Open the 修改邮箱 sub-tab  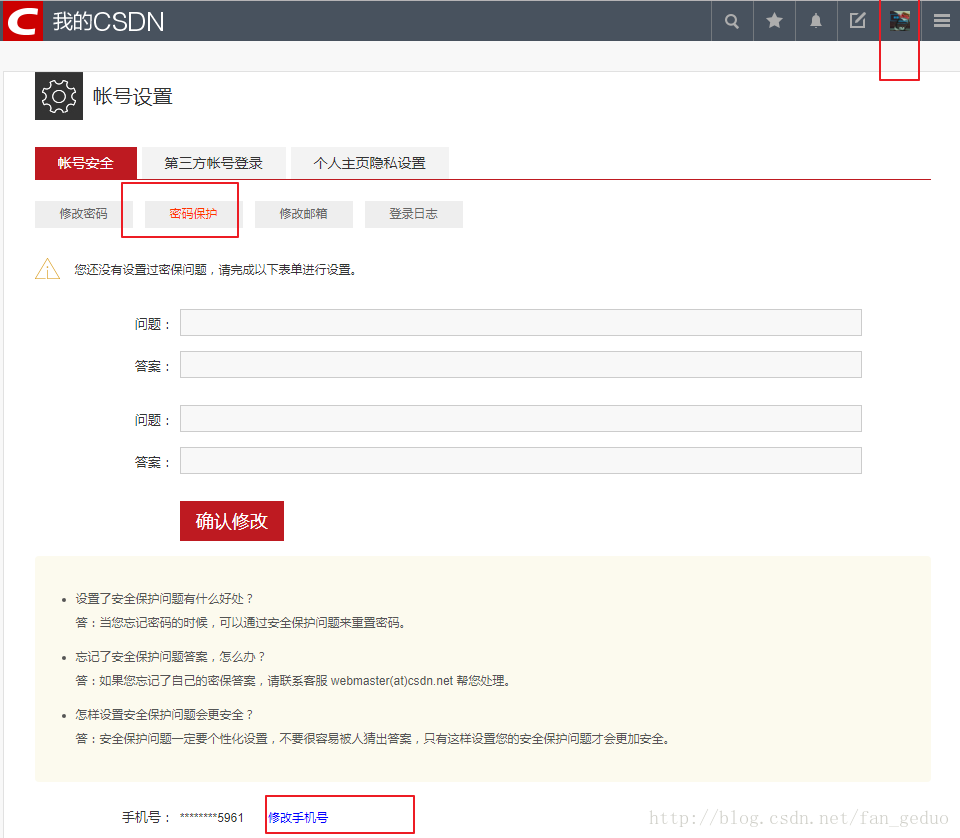304,214
